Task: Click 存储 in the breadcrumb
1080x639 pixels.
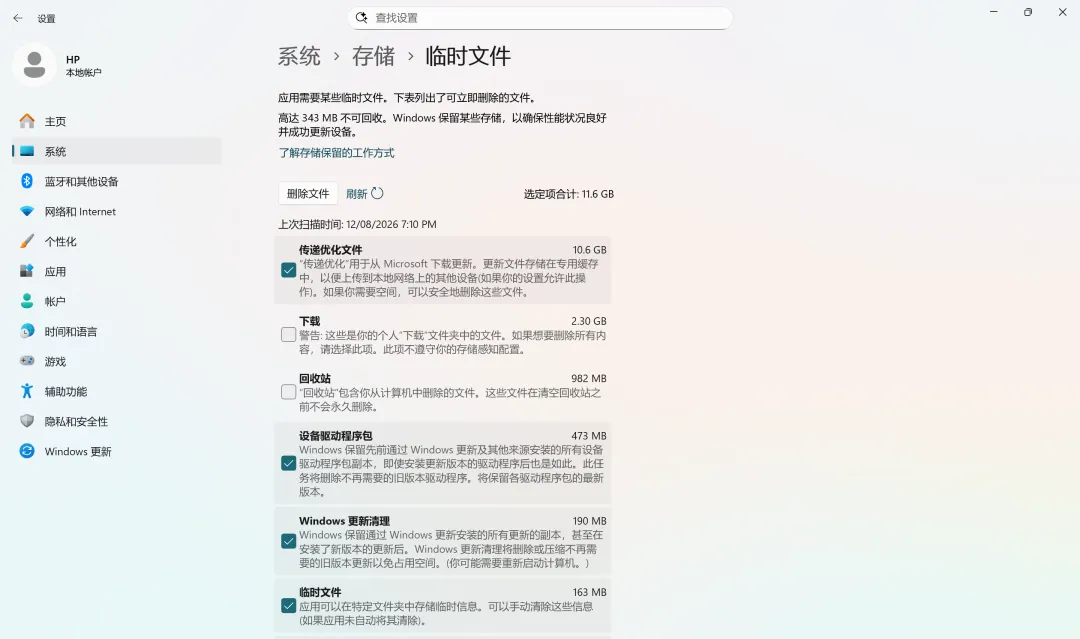Action: (374, 56)
